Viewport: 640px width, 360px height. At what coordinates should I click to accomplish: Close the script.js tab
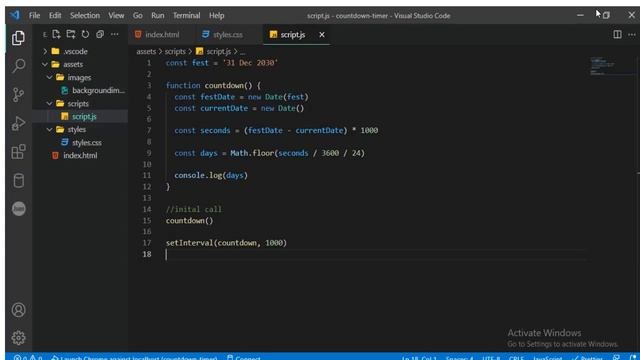pos(322,35)
